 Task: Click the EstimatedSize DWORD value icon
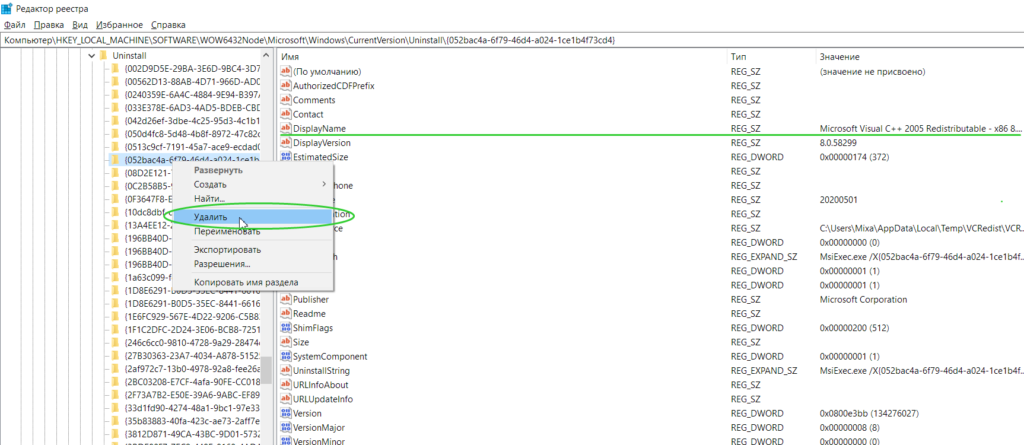pyautogui.click(x=285, y=157)
